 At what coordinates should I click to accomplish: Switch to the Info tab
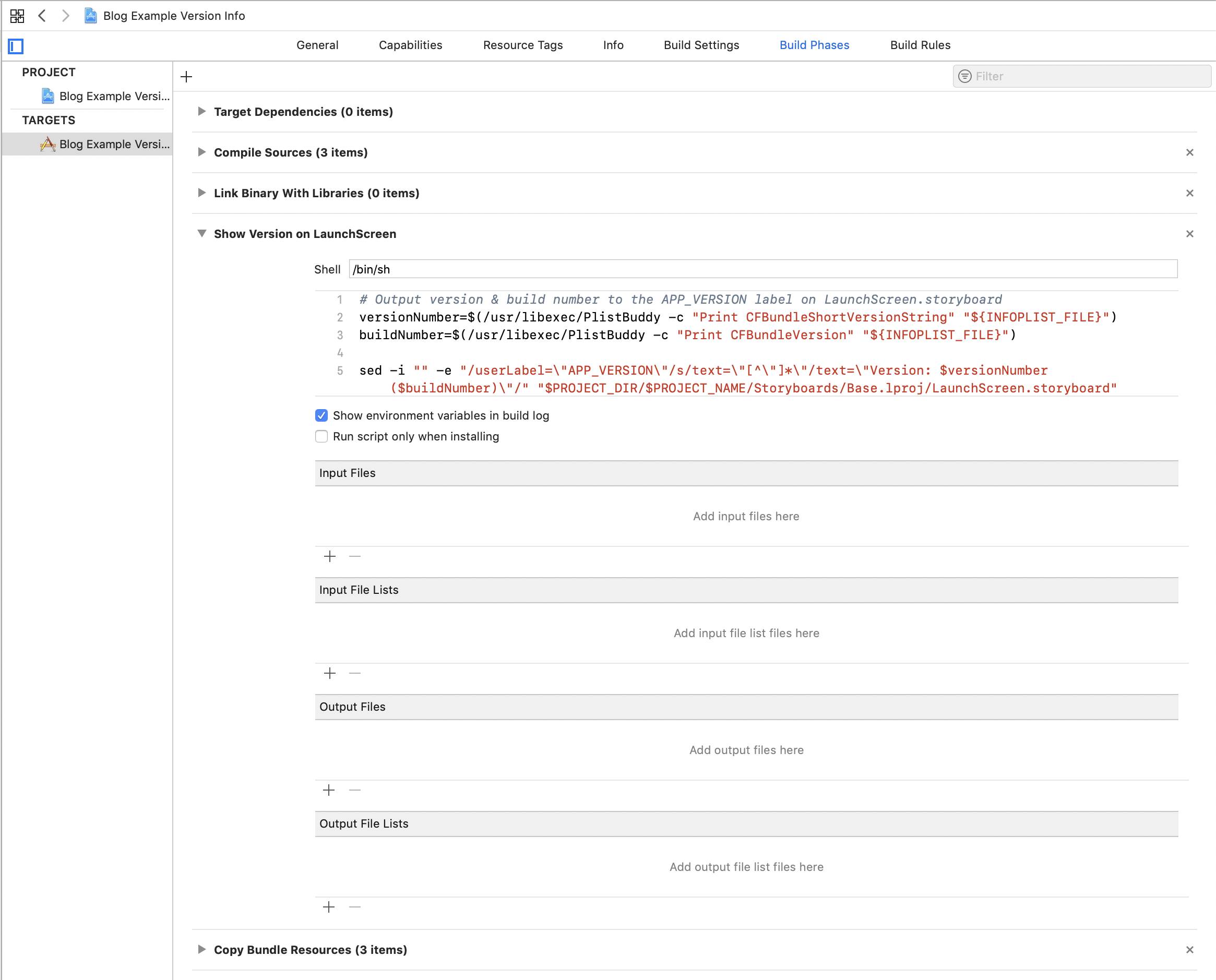coord(613,45)
